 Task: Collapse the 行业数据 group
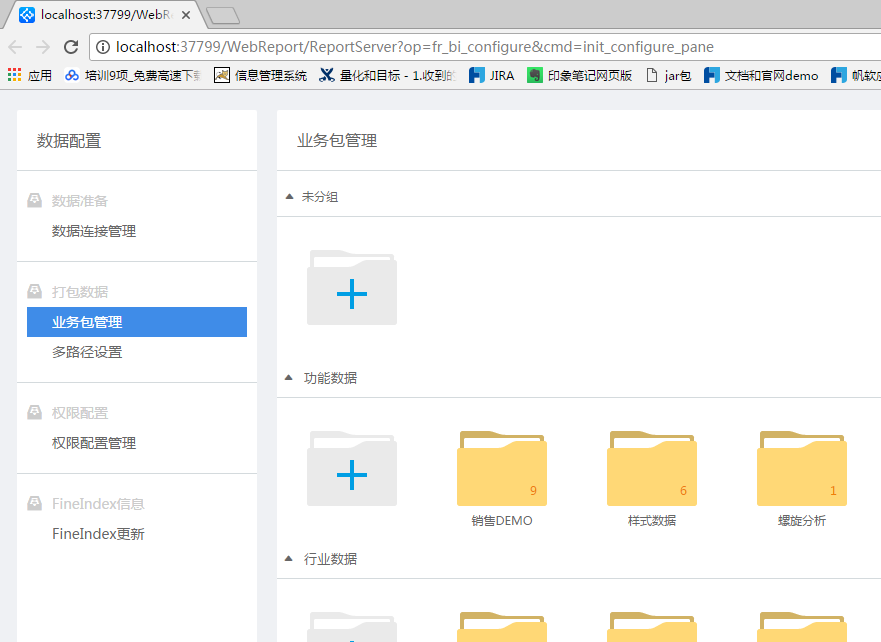tap(289, 558)
